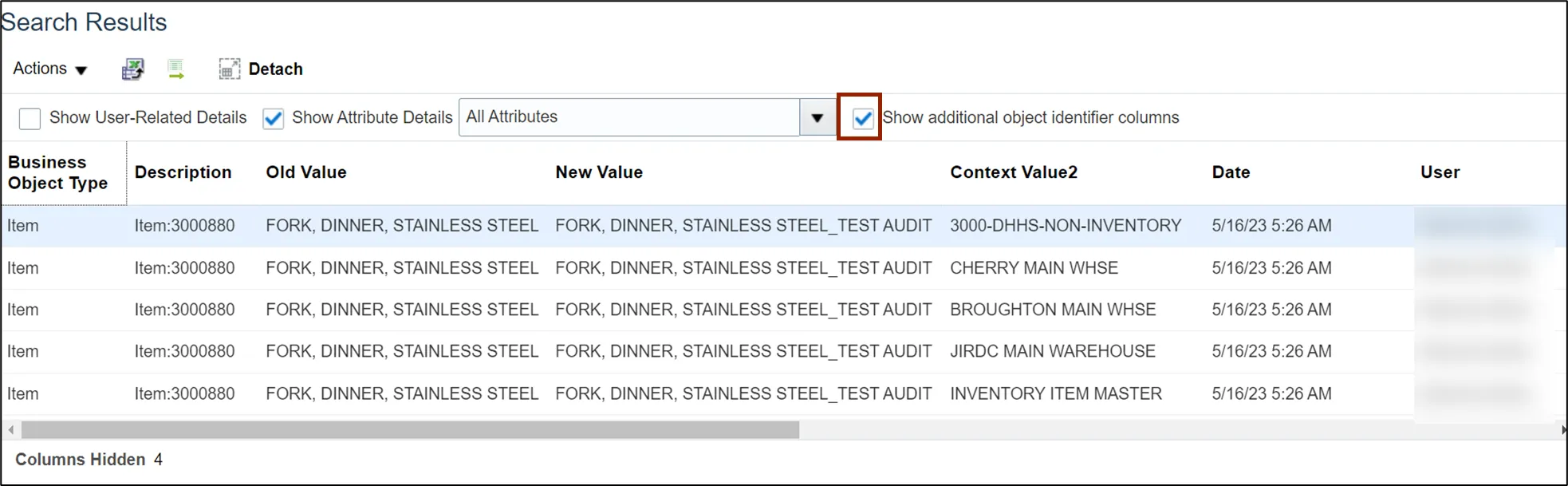Expand the All Attributes dropdown arrow
This screenshot has width=1568, height=486.
click(x=817, y=118)
